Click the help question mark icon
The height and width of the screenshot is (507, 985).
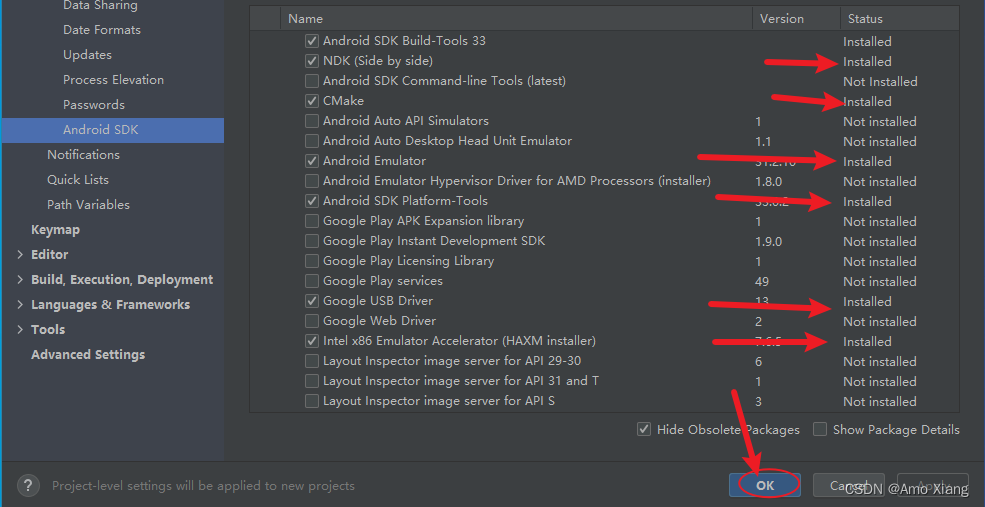29,485
